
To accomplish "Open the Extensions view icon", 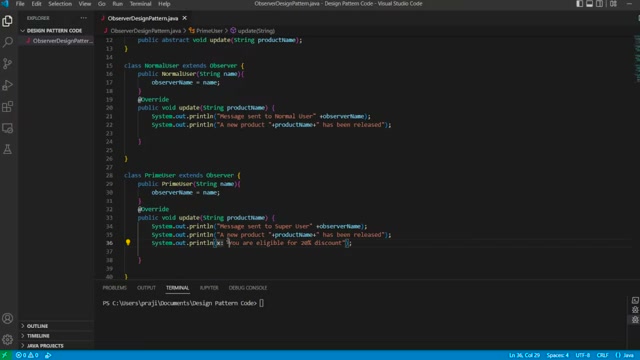I will coord(7,107).
